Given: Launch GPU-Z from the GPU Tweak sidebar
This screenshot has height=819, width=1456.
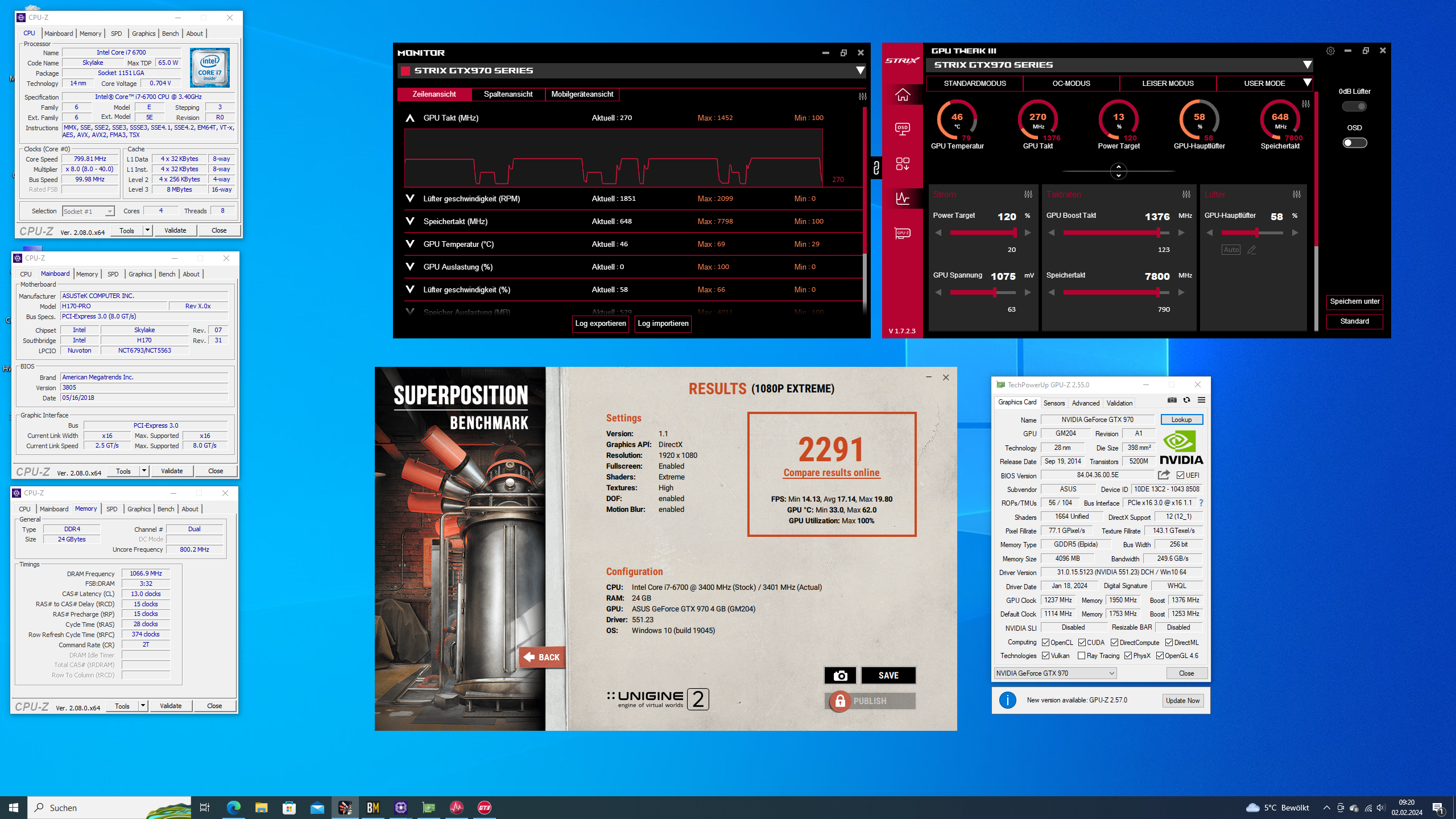Looking at the screenshot, I should [x=903, y=233].
